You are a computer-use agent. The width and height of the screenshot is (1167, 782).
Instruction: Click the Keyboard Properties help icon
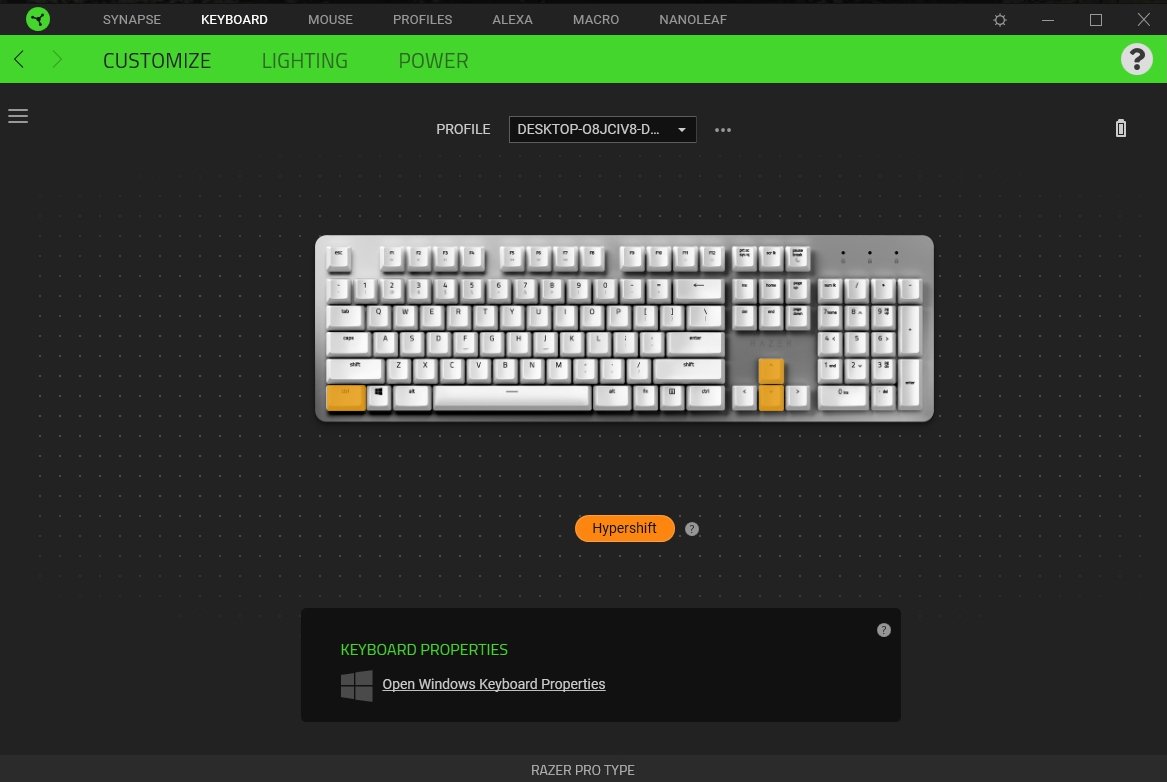pos(883,630)
